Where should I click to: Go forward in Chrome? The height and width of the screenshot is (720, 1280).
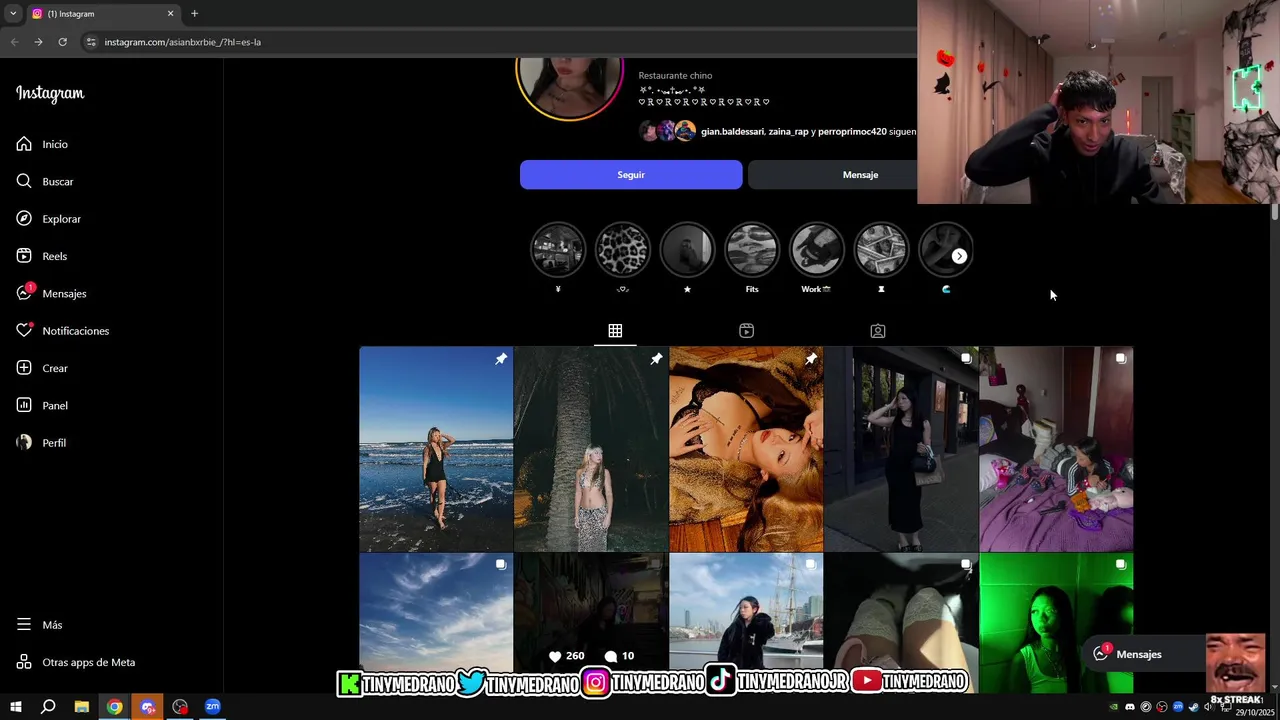pos(38,42)
